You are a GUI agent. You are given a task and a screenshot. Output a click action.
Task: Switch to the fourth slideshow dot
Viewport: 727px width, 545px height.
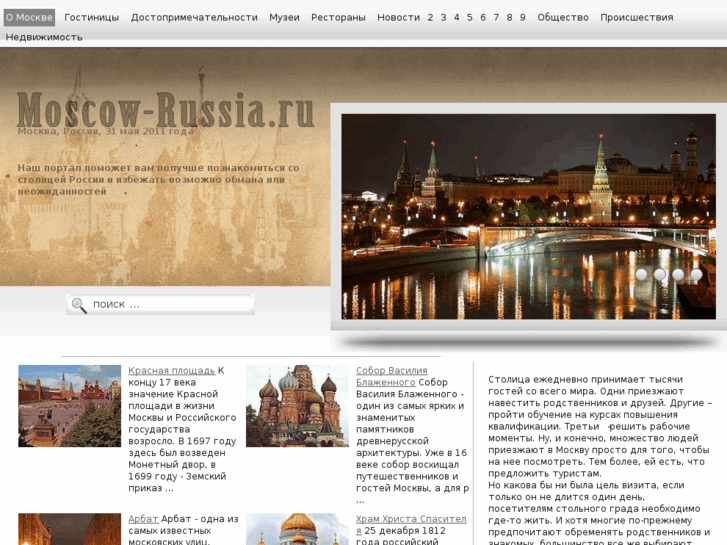click(x=696, y=275)
